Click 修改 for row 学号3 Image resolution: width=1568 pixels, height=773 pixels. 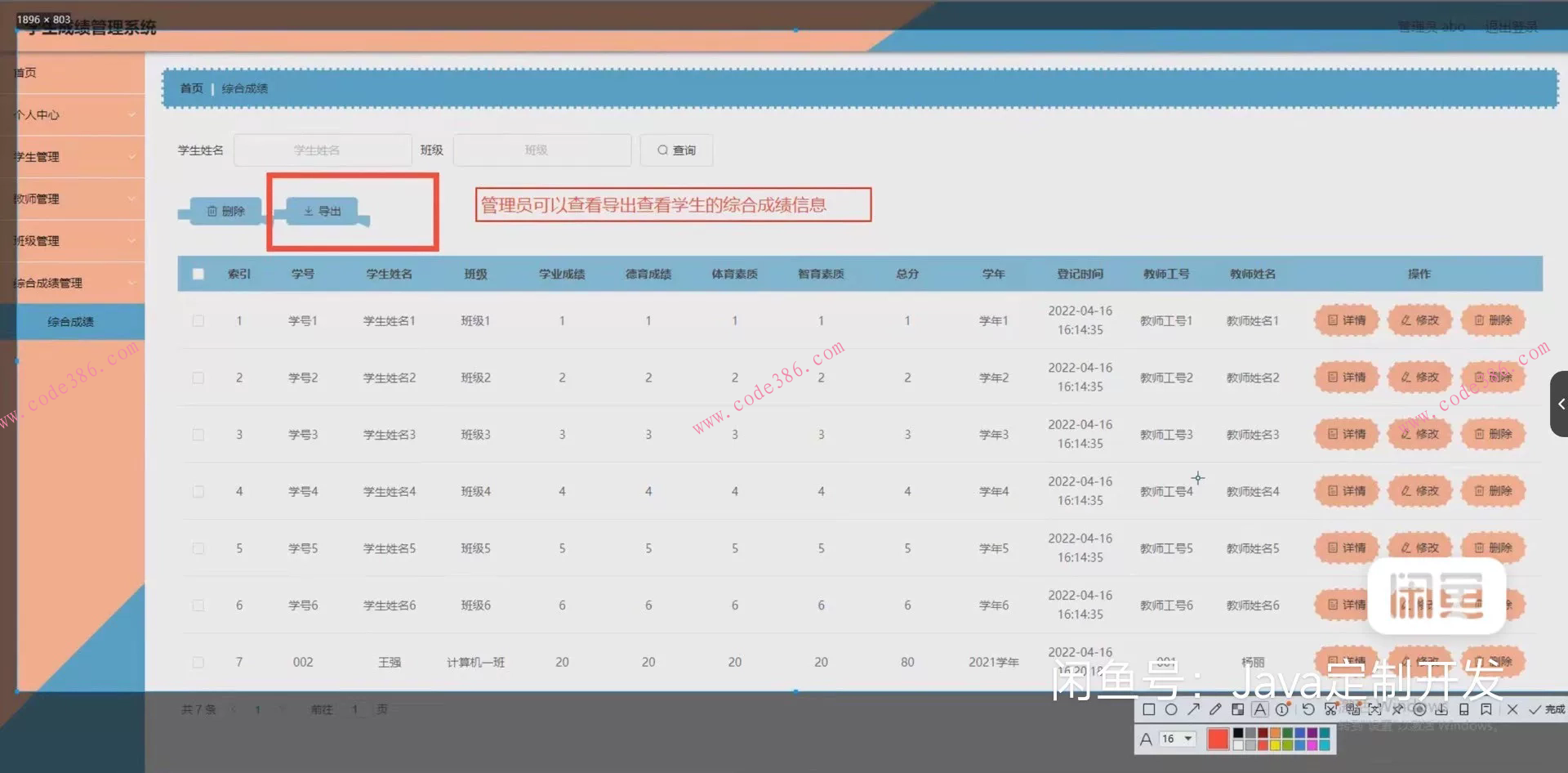click(1420, 434)
